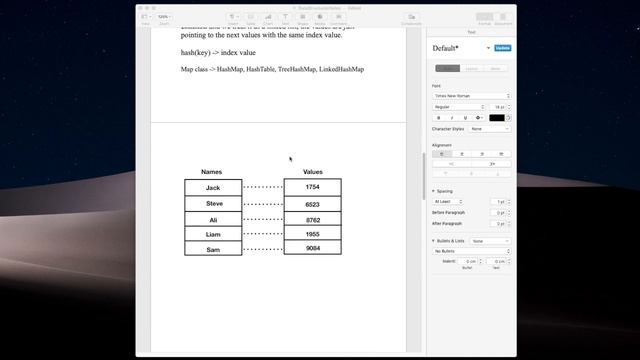This screenshot has height=360, width=640.
Task: Click the line spacing value field
Action: pyautogui.click(x=498, y=202)
